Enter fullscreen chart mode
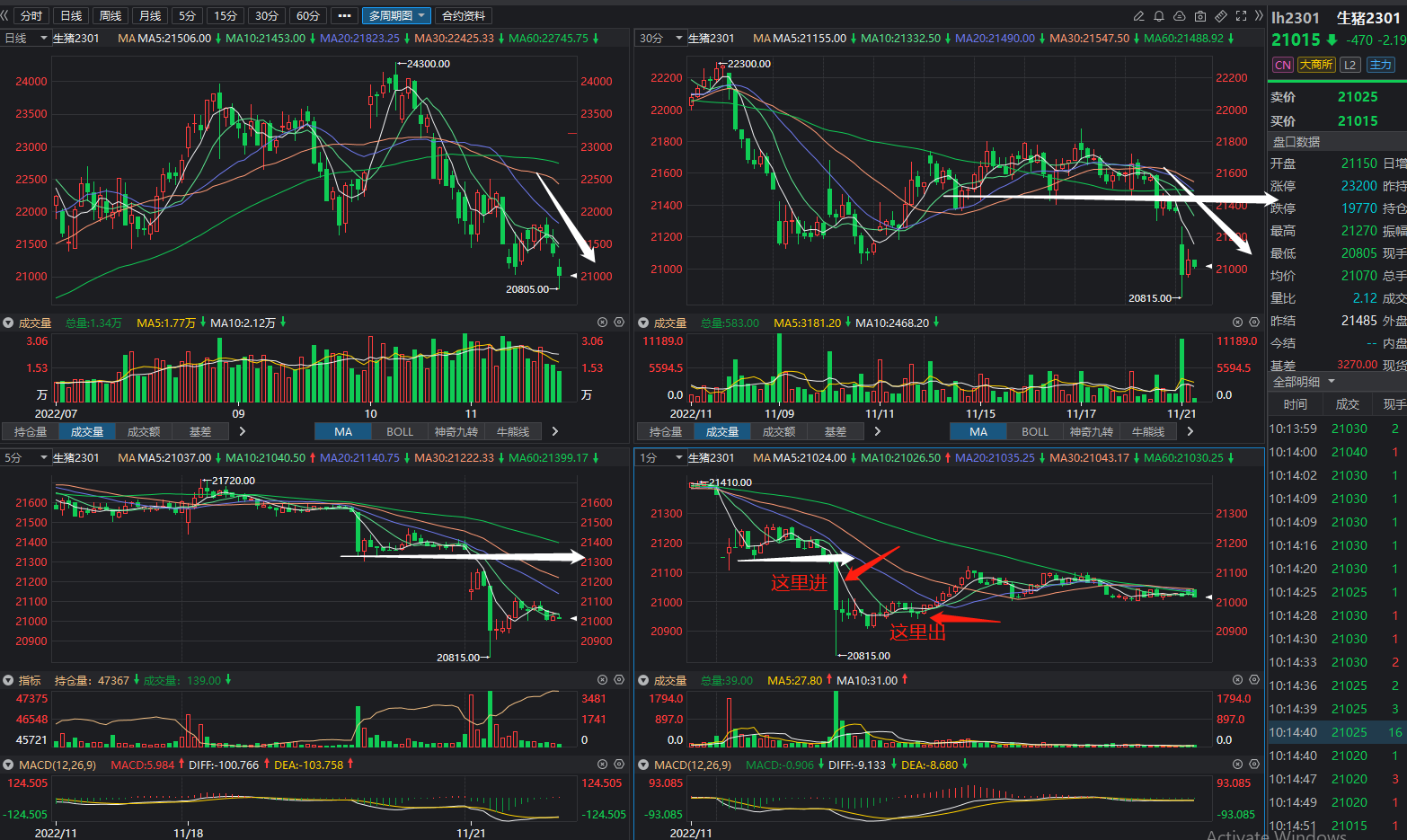Image resolution: width=1407 pixels, height=840 pixels. pos(1242,16)
